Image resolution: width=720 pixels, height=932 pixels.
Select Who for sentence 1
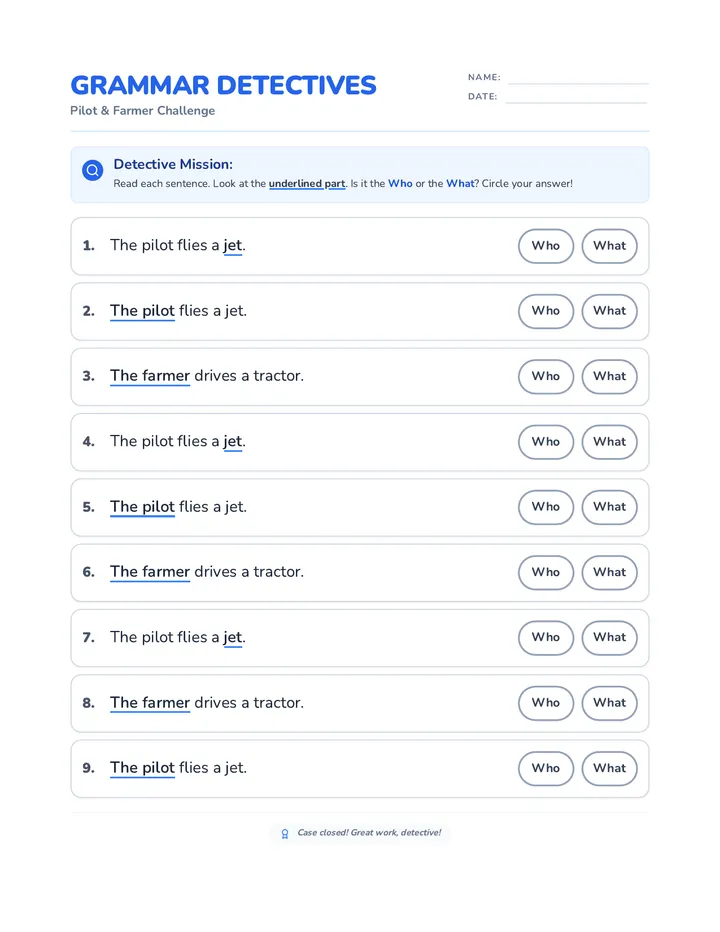tap(546, 245)
